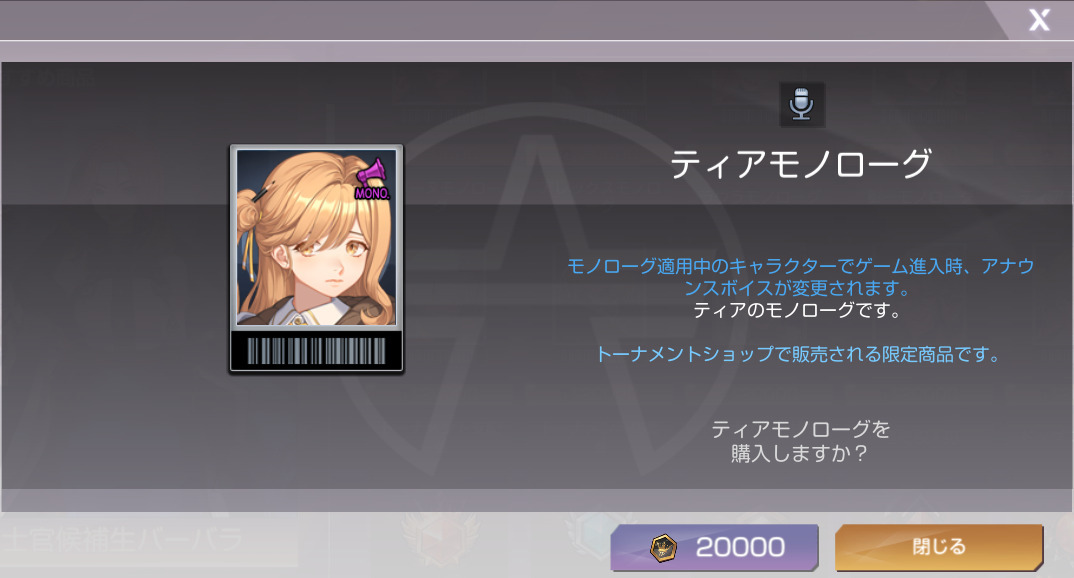Click the ティアのモノローグです text line
1074x578 pixels.
point(797,310)
